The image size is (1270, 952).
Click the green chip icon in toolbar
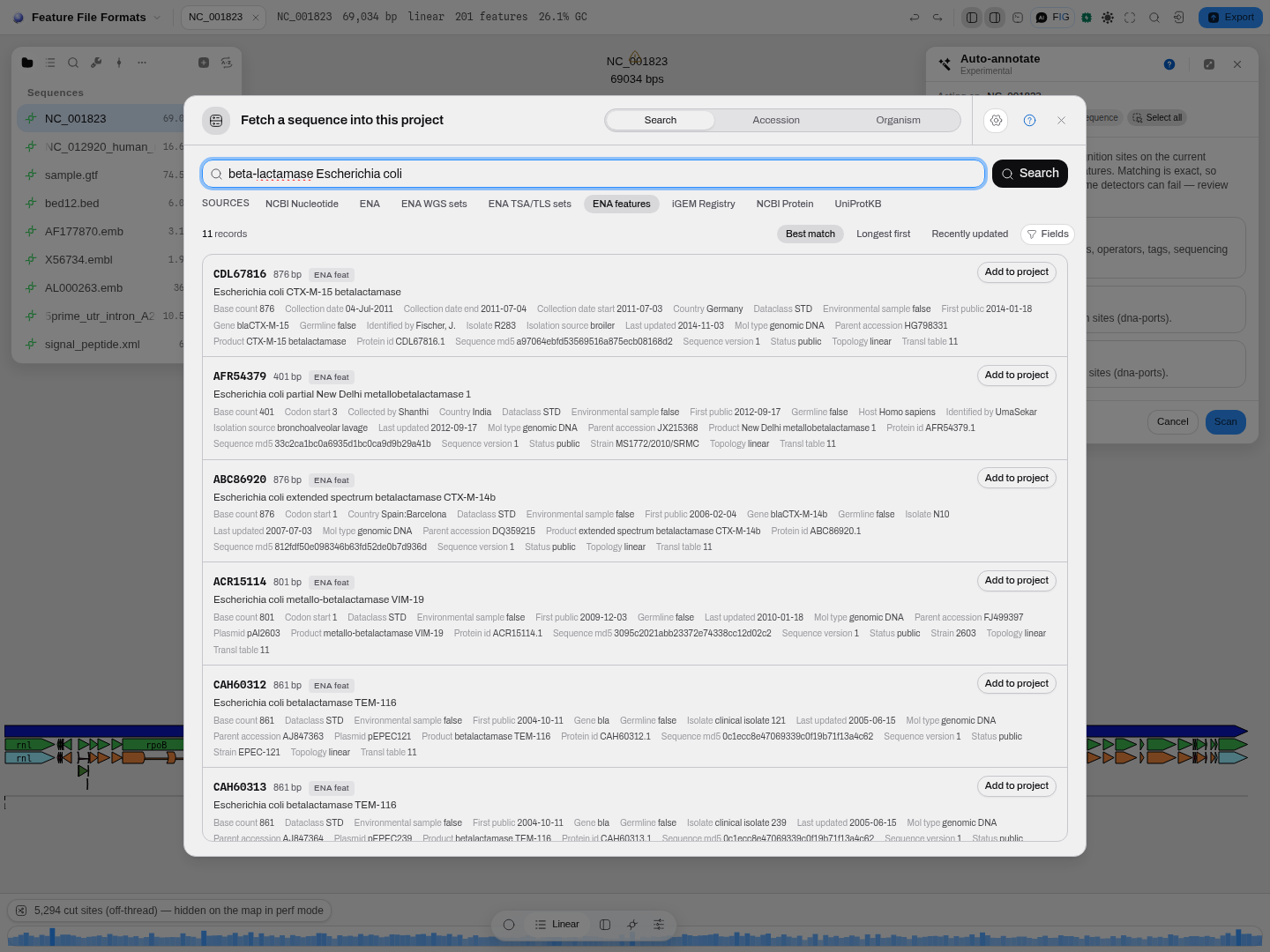coord(1087,17)
